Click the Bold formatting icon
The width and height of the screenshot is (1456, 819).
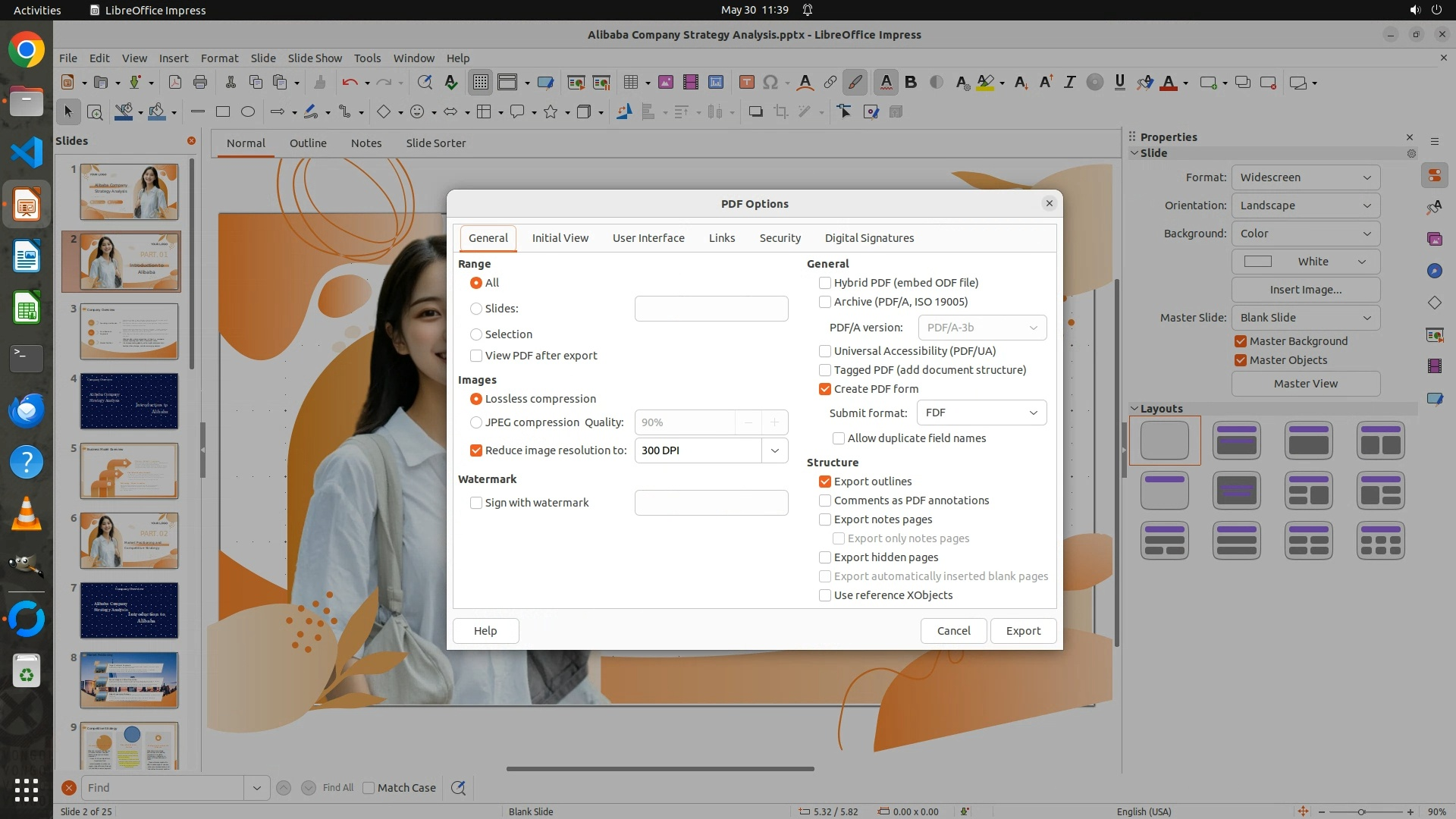coord(911,83)
